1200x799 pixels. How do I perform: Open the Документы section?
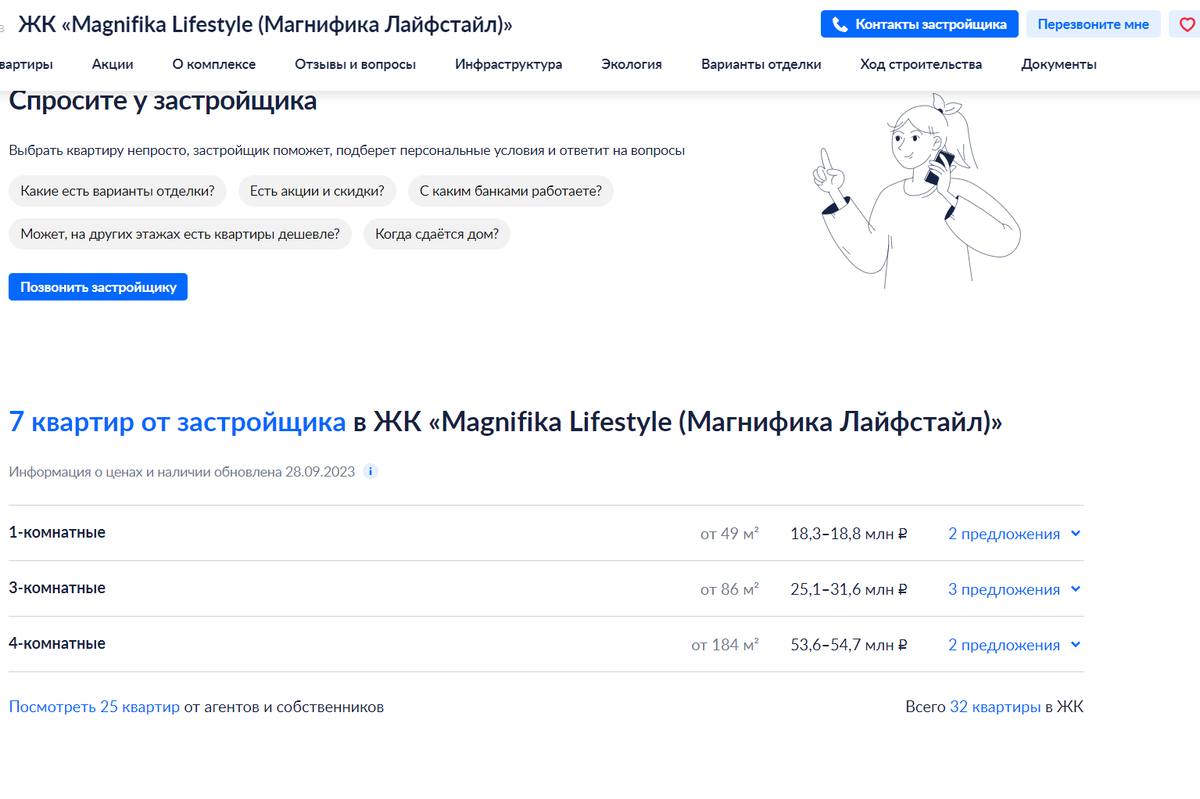tap(1058, 63)
